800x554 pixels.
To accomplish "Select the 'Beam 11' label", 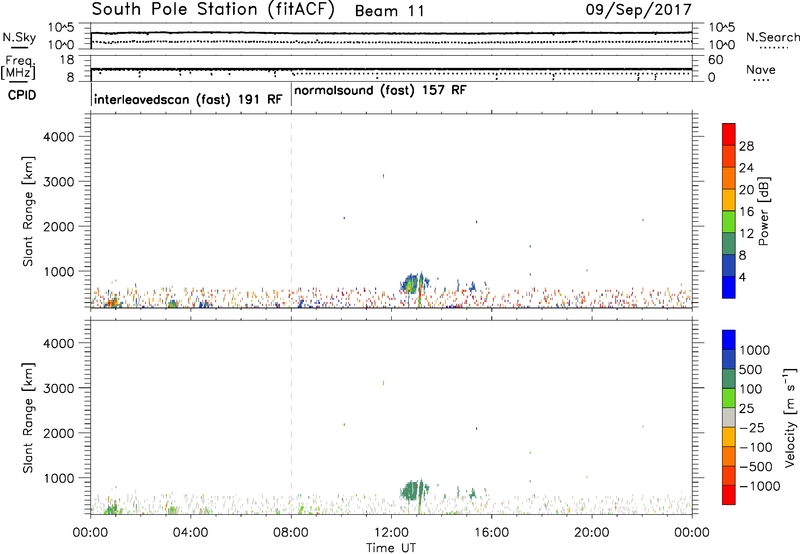I will click(x=389, y=11).
